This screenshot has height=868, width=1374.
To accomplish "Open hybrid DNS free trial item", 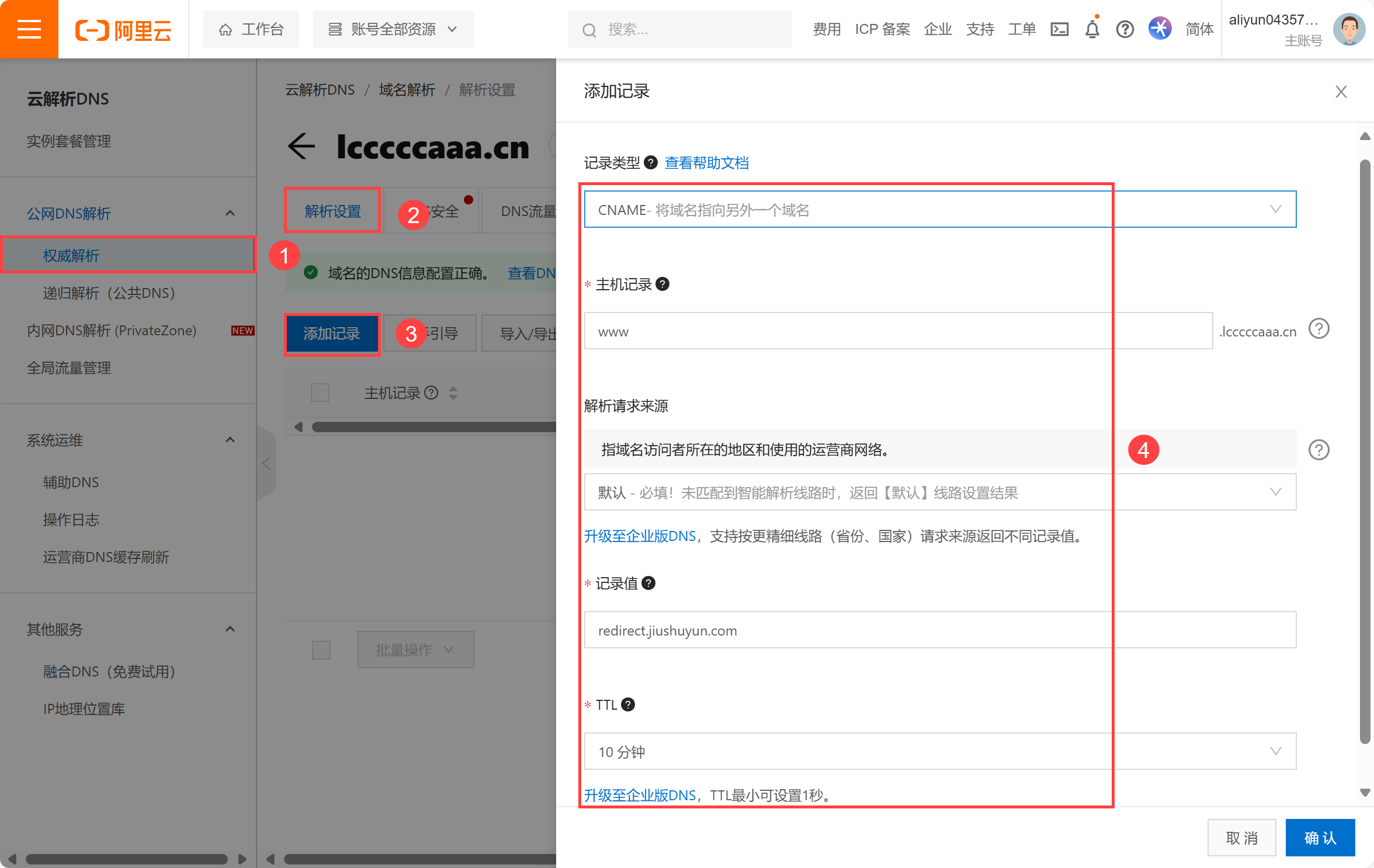I will click(x=109, y=671).
